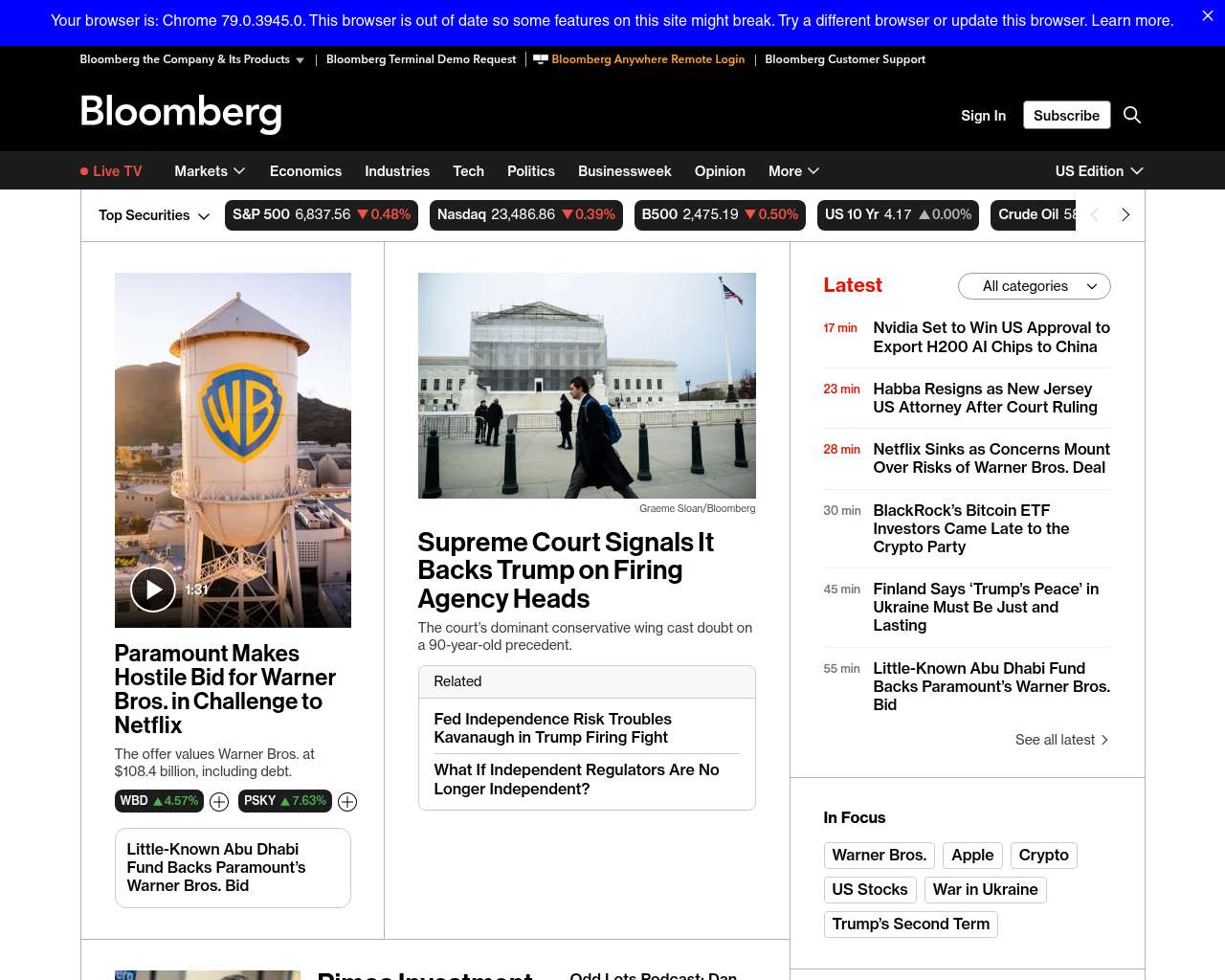The image size is (1225, 980).
Task: Click the Live TV red dot indicator
Action: [84, 171]
